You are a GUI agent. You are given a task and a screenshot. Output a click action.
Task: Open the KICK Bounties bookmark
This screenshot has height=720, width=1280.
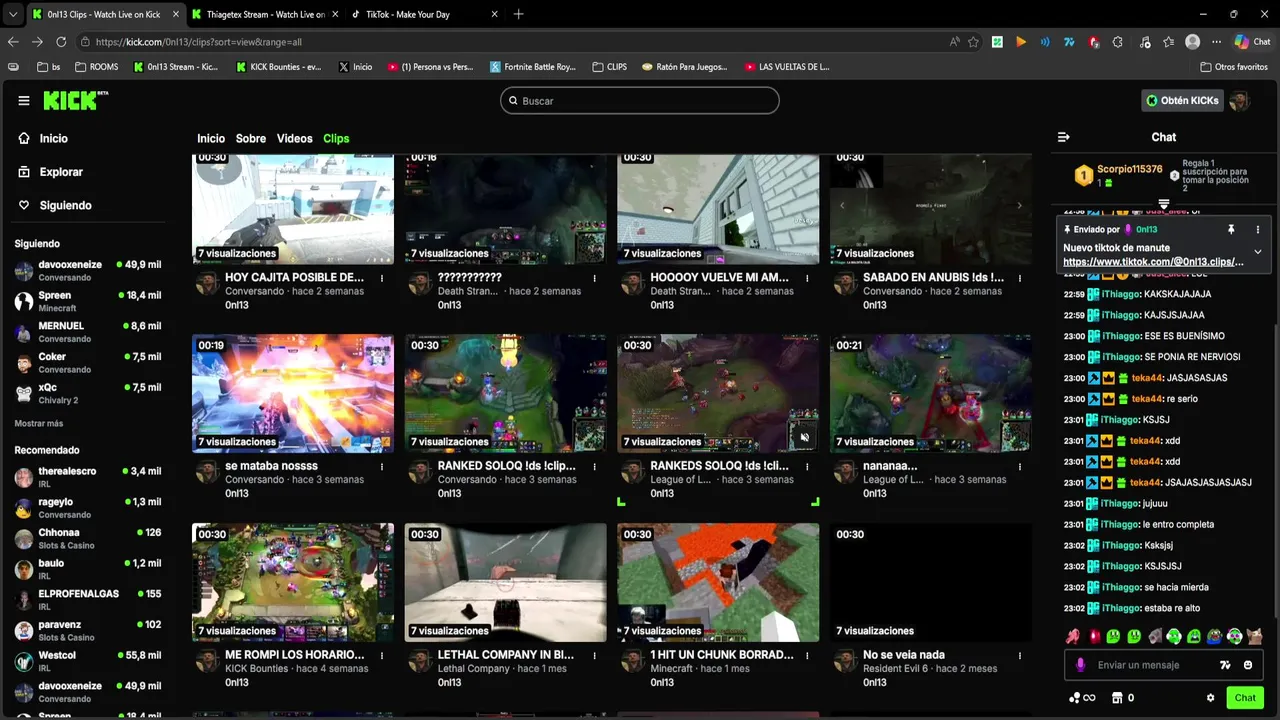click(279, 67)
